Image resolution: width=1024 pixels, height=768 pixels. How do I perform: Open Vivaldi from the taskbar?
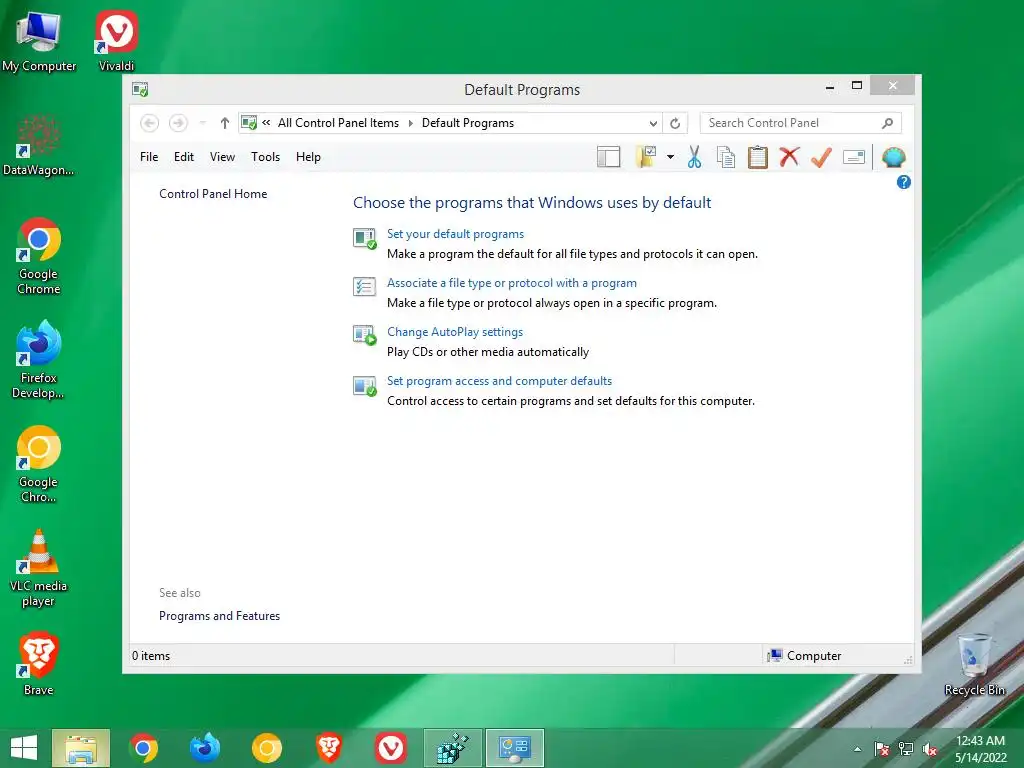(391, 748)
